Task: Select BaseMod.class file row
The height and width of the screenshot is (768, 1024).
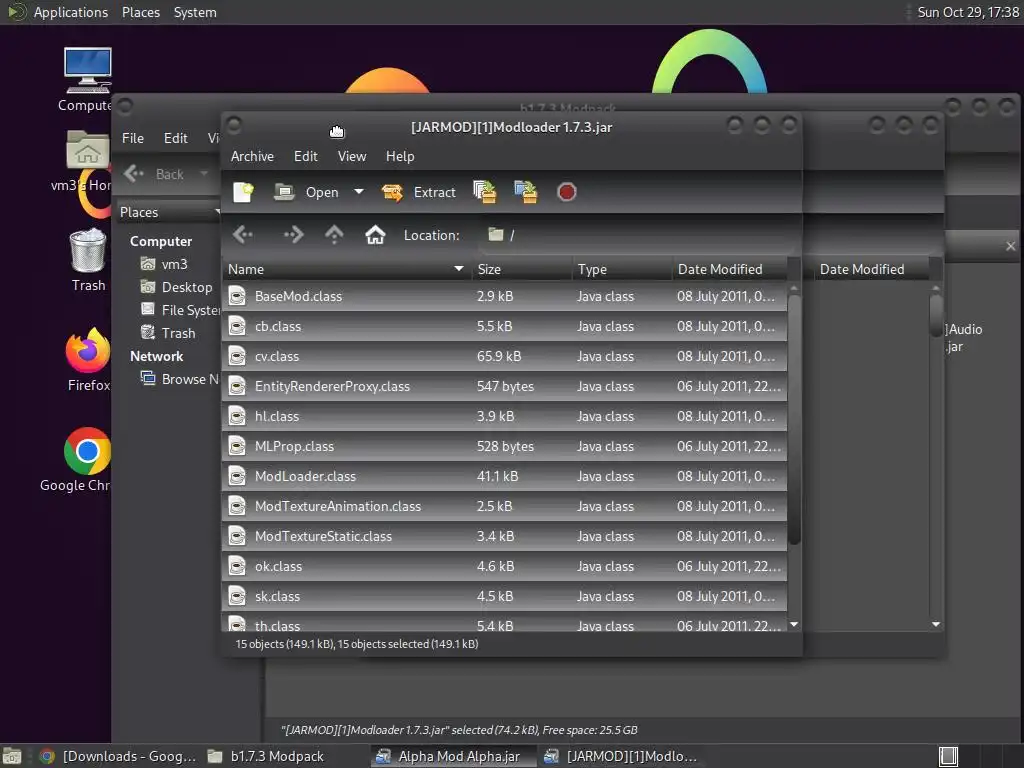Action: (504, 296)
